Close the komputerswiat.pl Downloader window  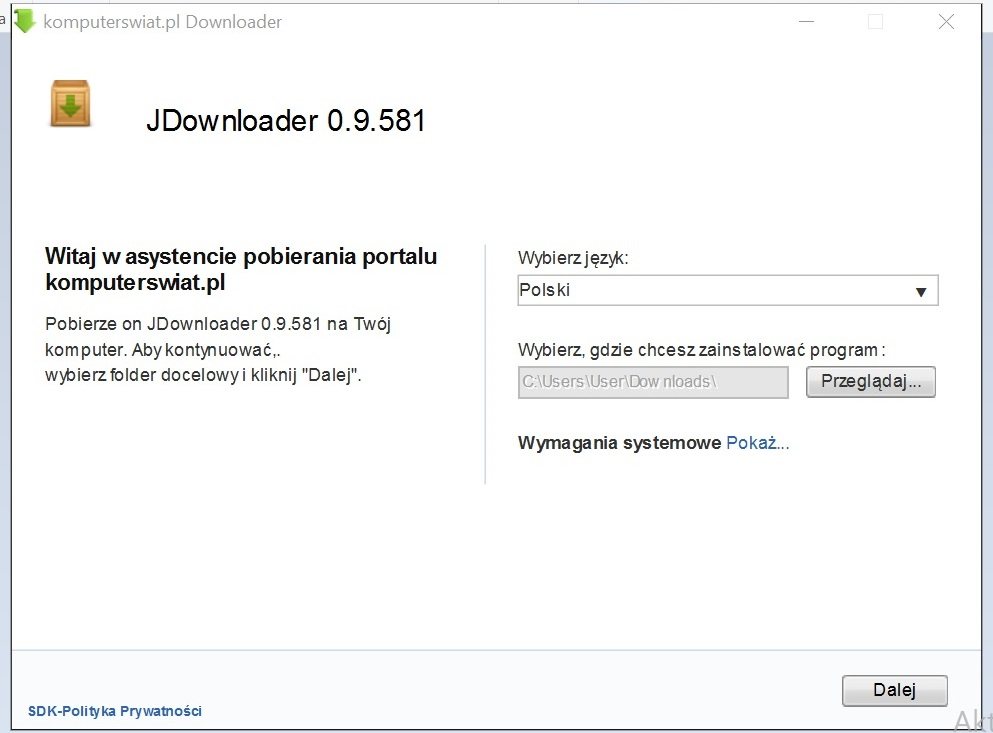(x=946, y=22)
